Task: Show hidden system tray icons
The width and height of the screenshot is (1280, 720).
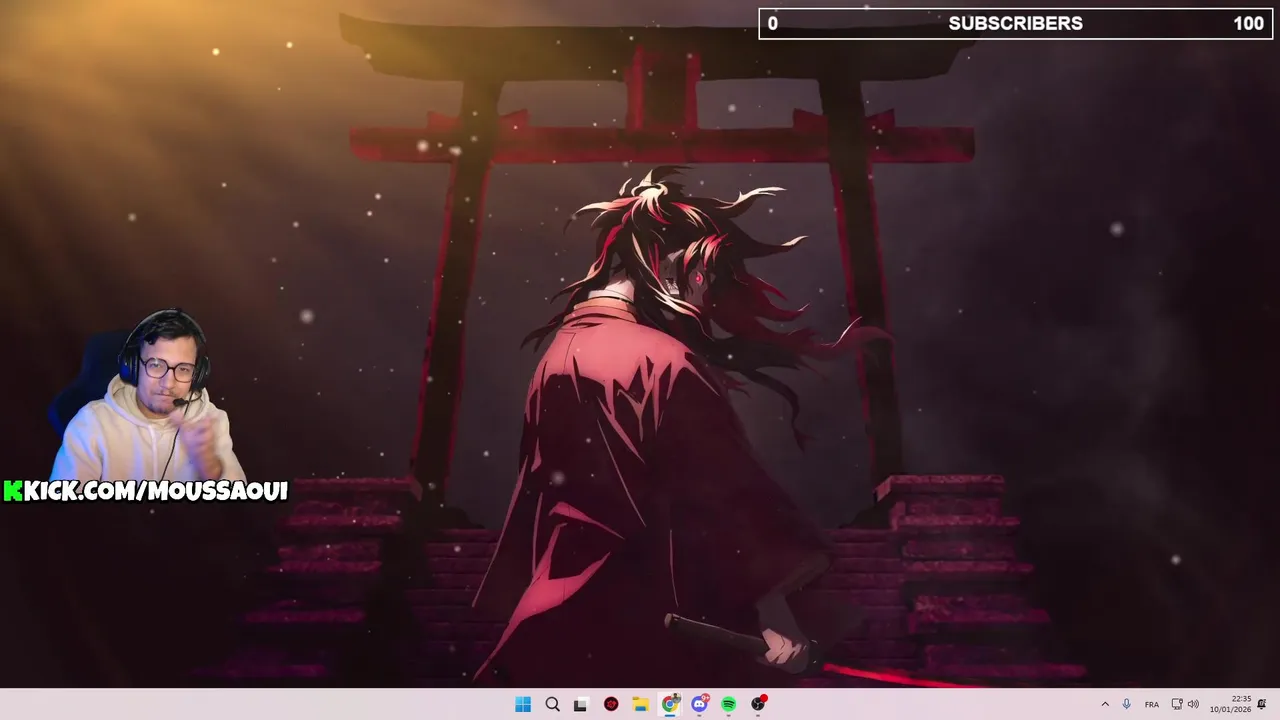Action: tap(1105, 704)
